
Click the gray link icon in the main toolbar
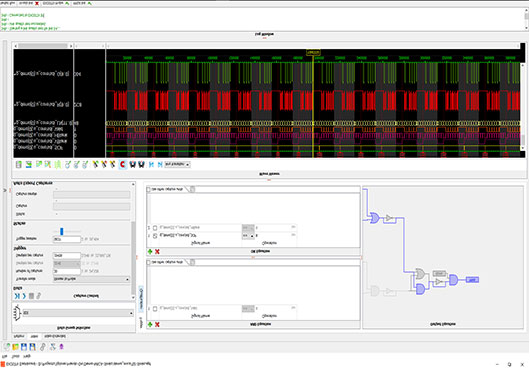(x=43, y=347)
